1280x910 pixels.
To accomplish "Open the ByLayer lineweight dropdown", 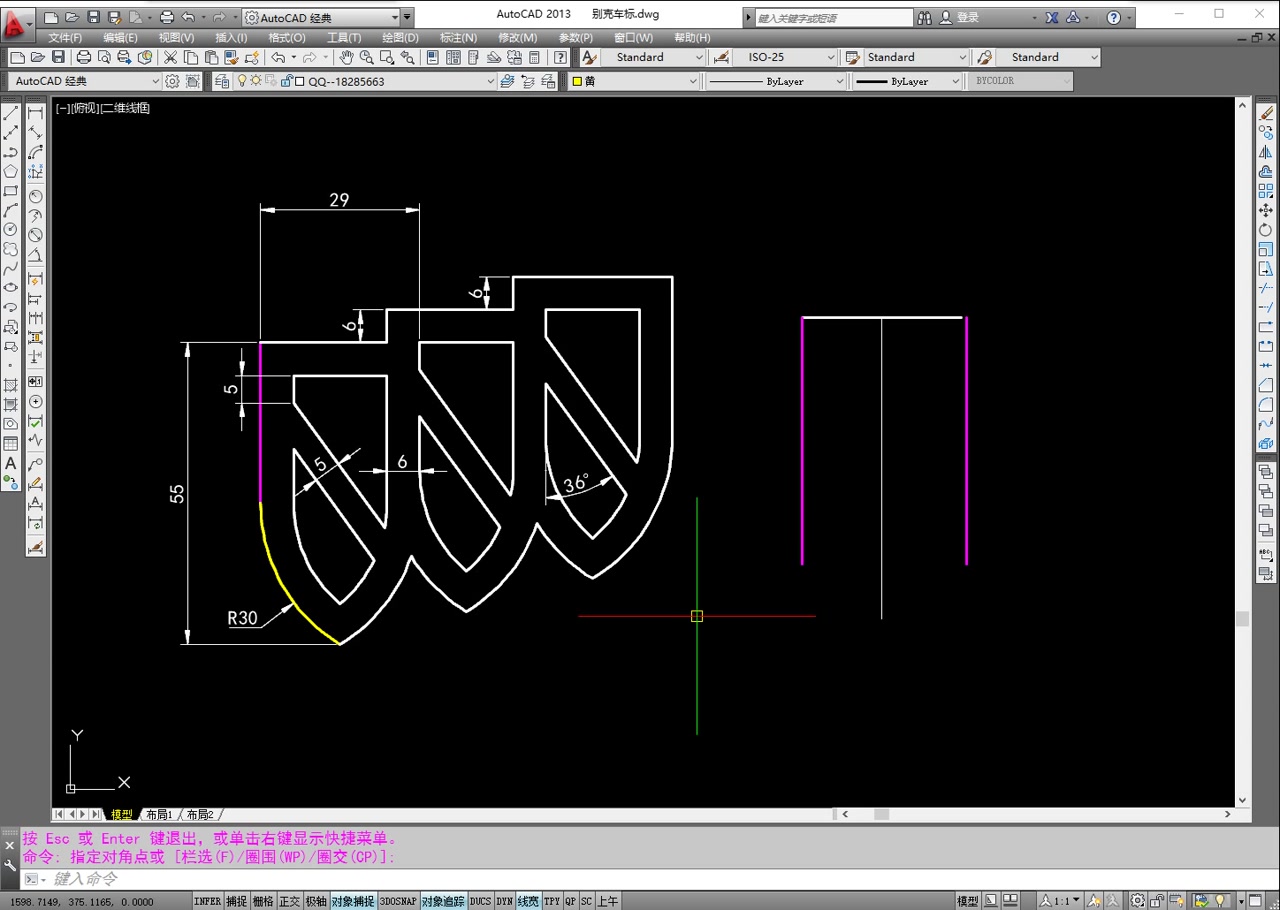I will click(907, 81).
